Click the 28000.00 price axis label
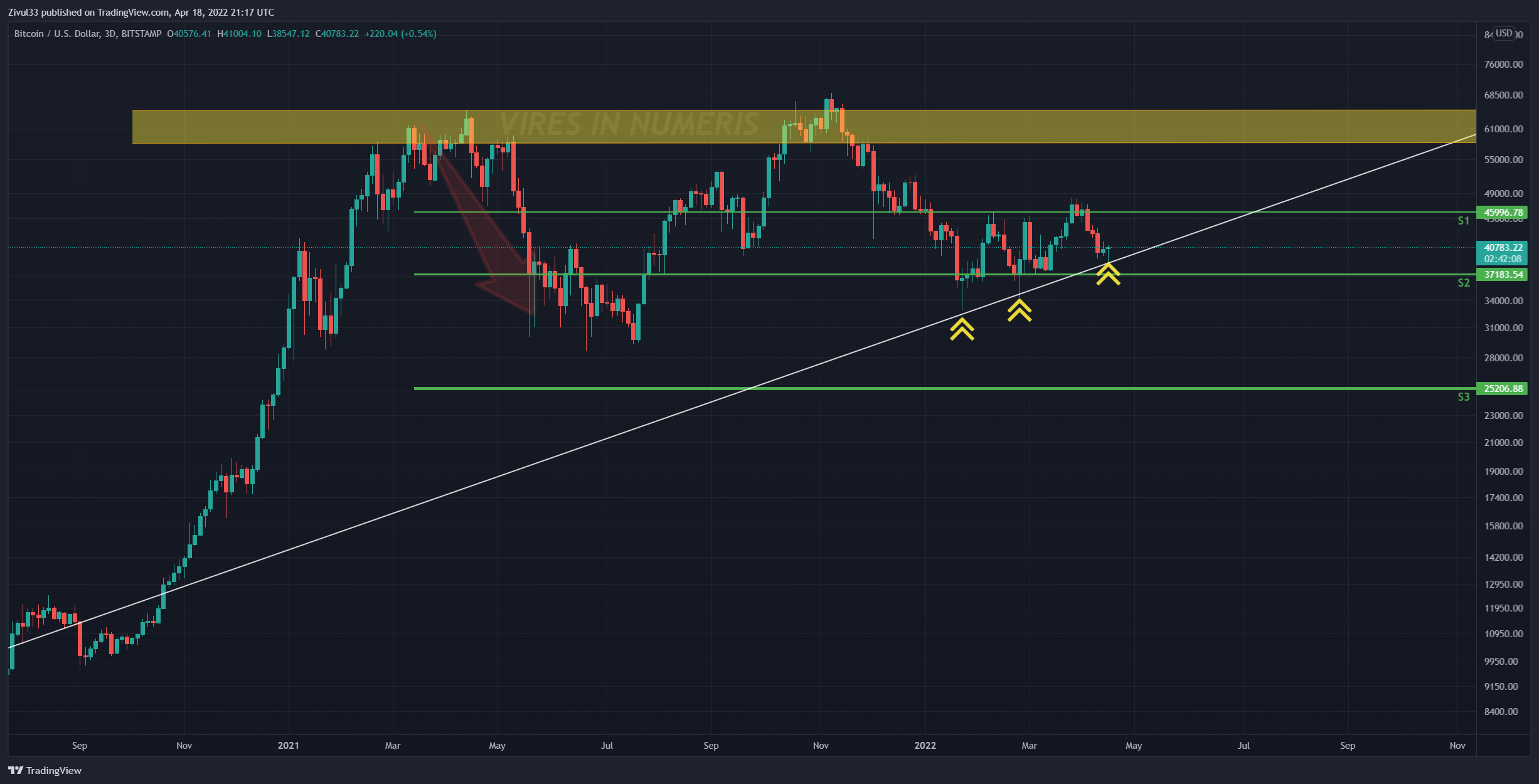This screenshot has width=1539, height=784. point(1503,358)
